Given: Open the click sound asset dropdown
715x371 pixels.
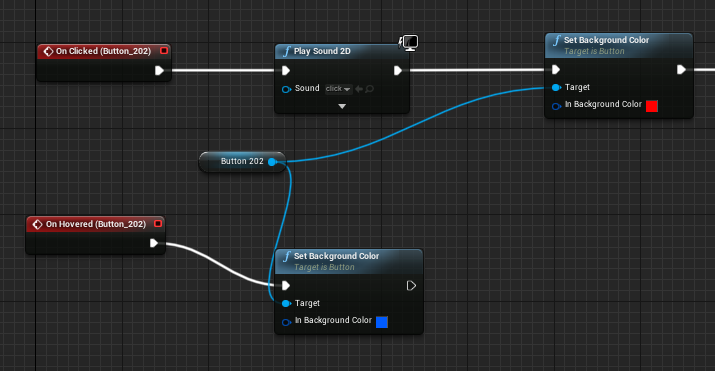Looking at the screenshot, I should click(338, 89).
